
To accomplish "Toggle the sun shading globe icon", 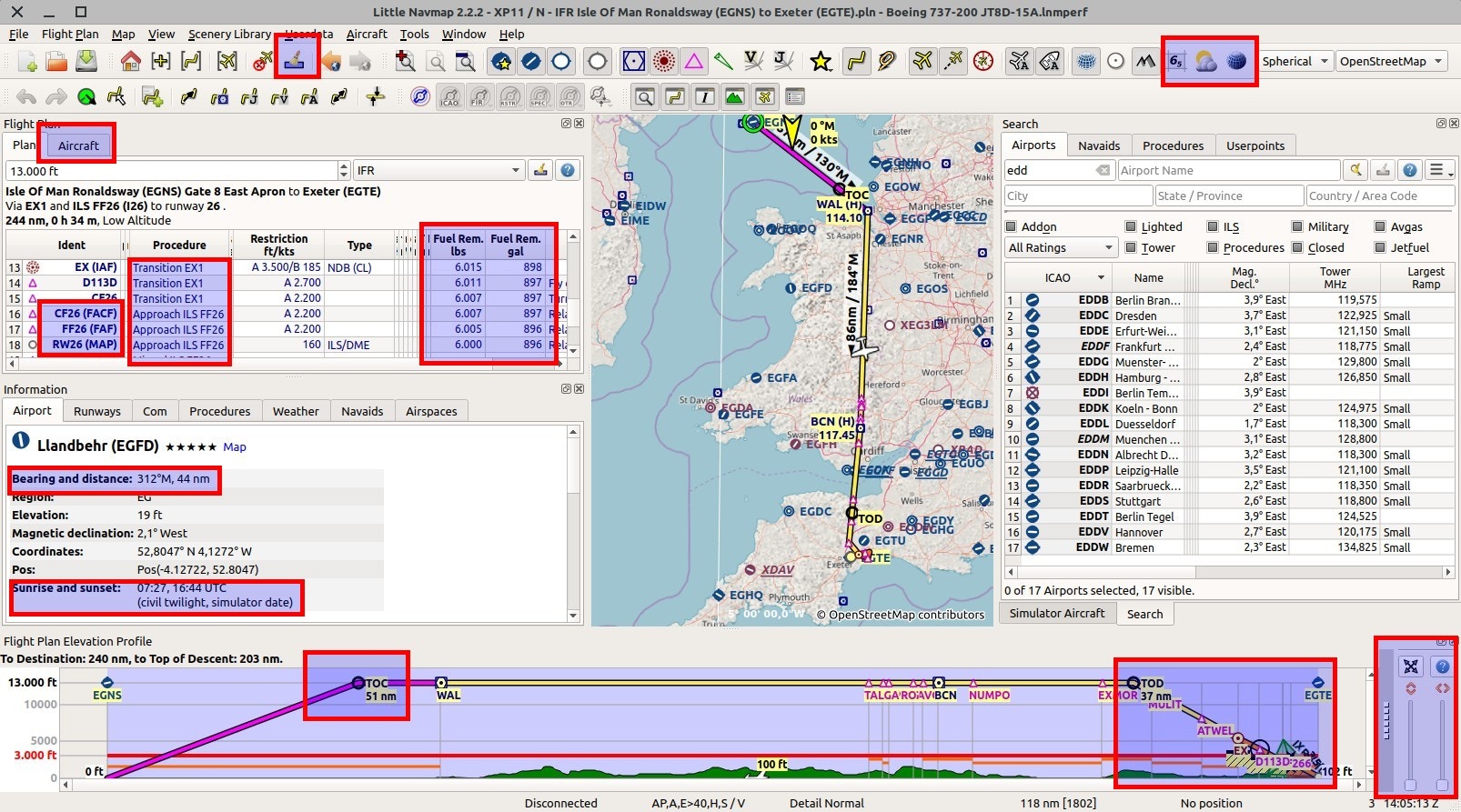I will tap(1236, 62).
